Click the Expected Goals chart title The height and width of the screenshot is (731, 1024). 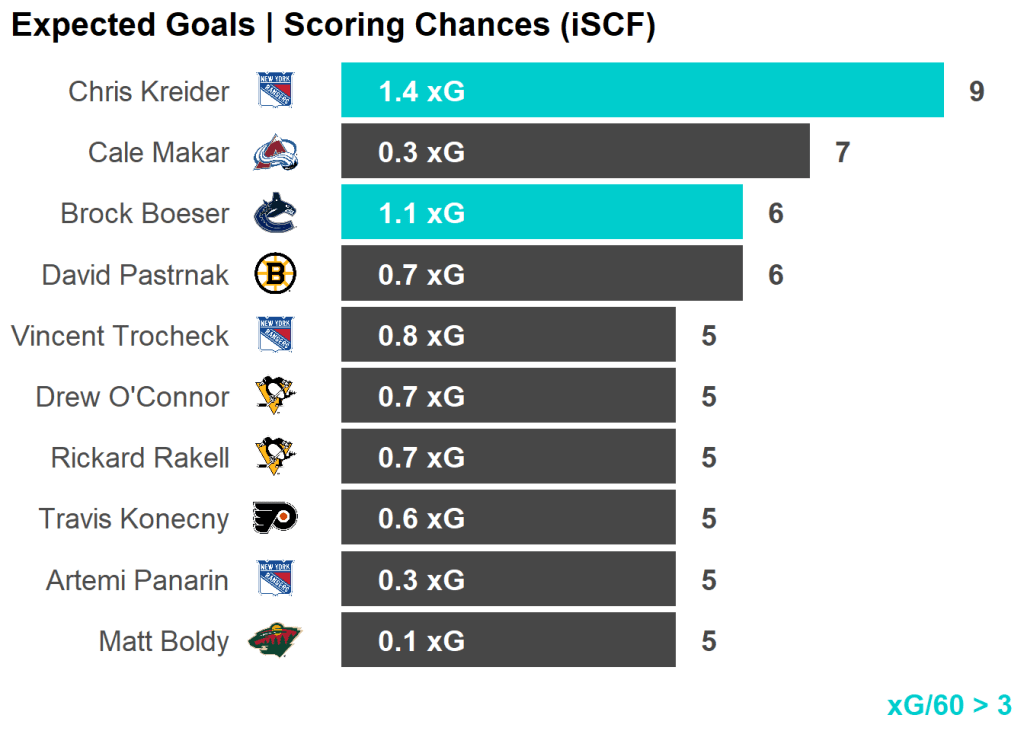pos(332,26)
